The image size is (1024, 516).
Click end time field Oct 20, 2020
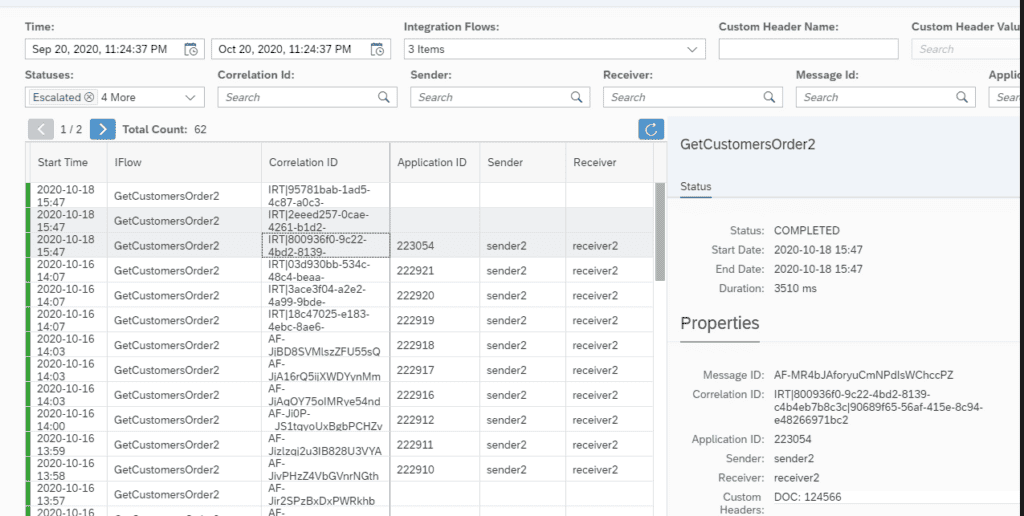pos(301,49)
